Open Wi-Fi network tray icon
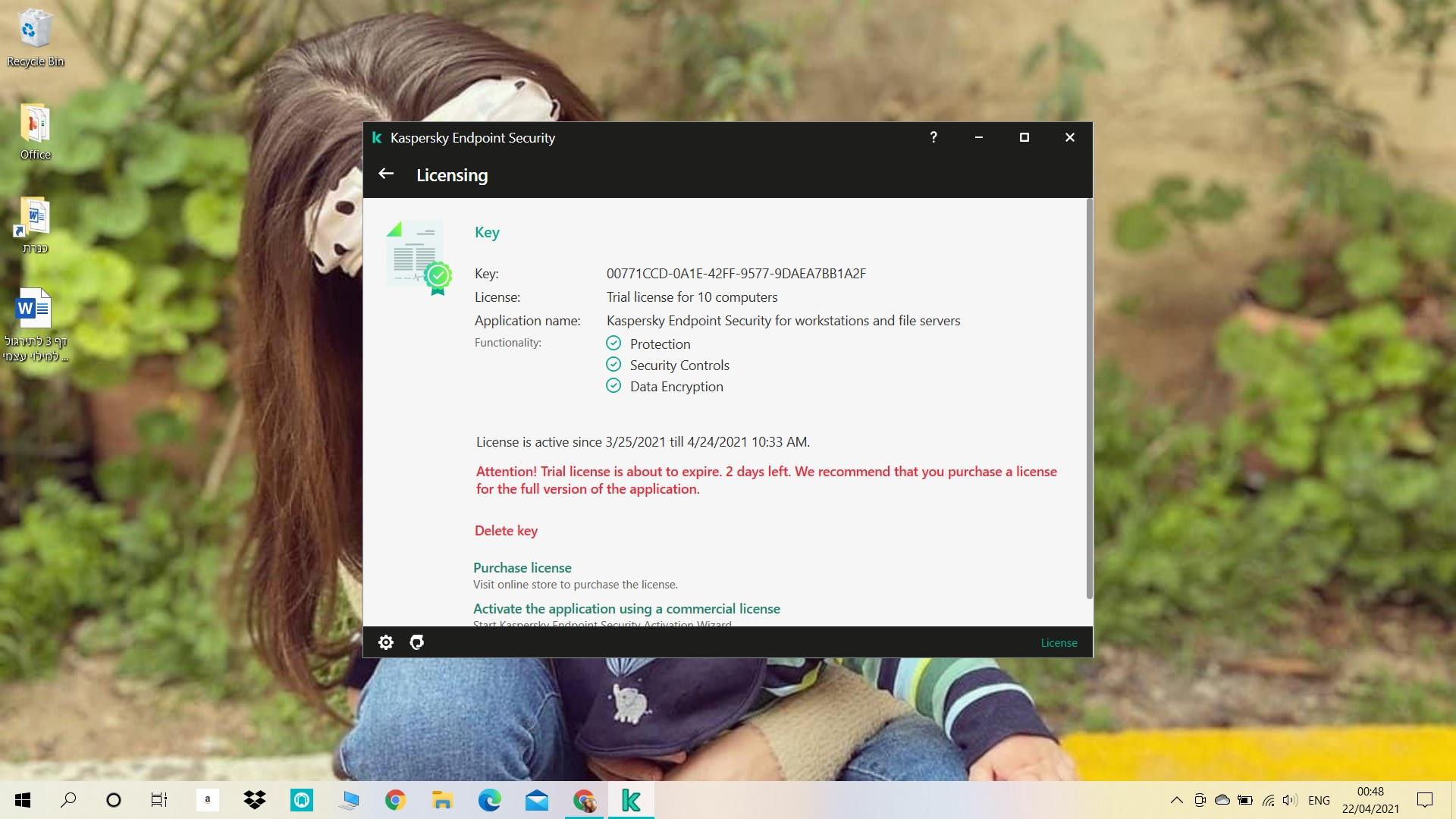 (1268, 800)
